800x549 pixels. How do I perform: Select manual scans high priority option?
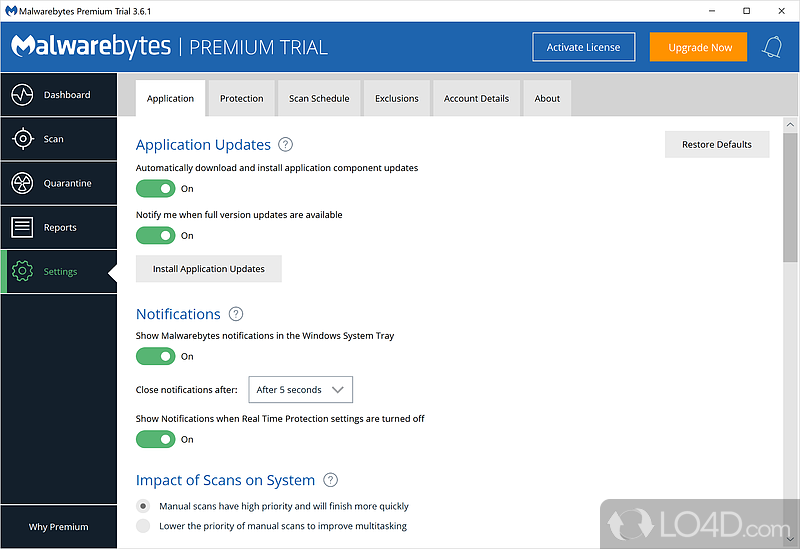point(143,506)
